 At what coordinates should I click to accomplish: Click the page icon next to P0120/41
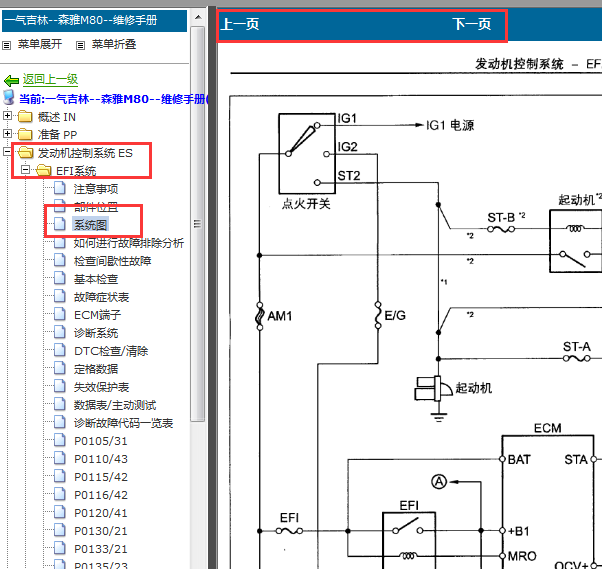[60, 513]
